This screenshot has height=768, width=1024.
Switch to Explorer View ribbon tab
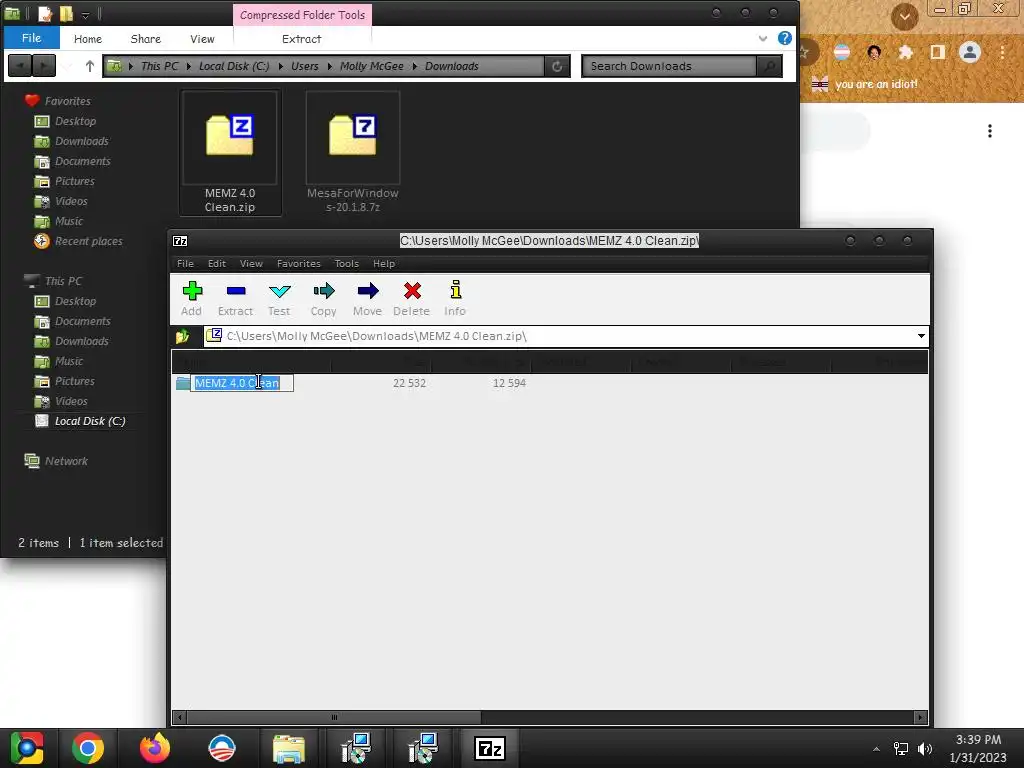202,39
